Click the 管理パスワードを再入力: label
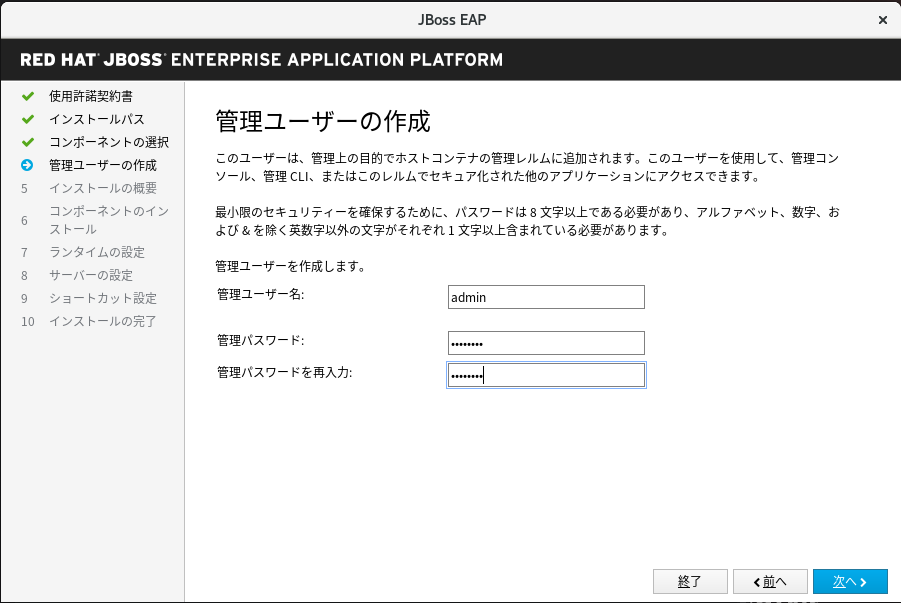 pos(284,372)
